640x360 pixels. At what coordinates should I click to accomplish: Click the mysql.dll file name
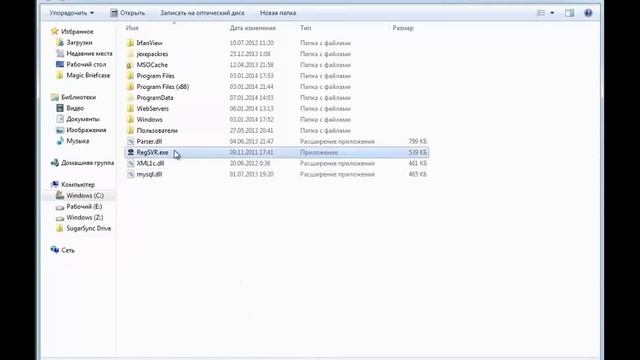coord(149,174)
